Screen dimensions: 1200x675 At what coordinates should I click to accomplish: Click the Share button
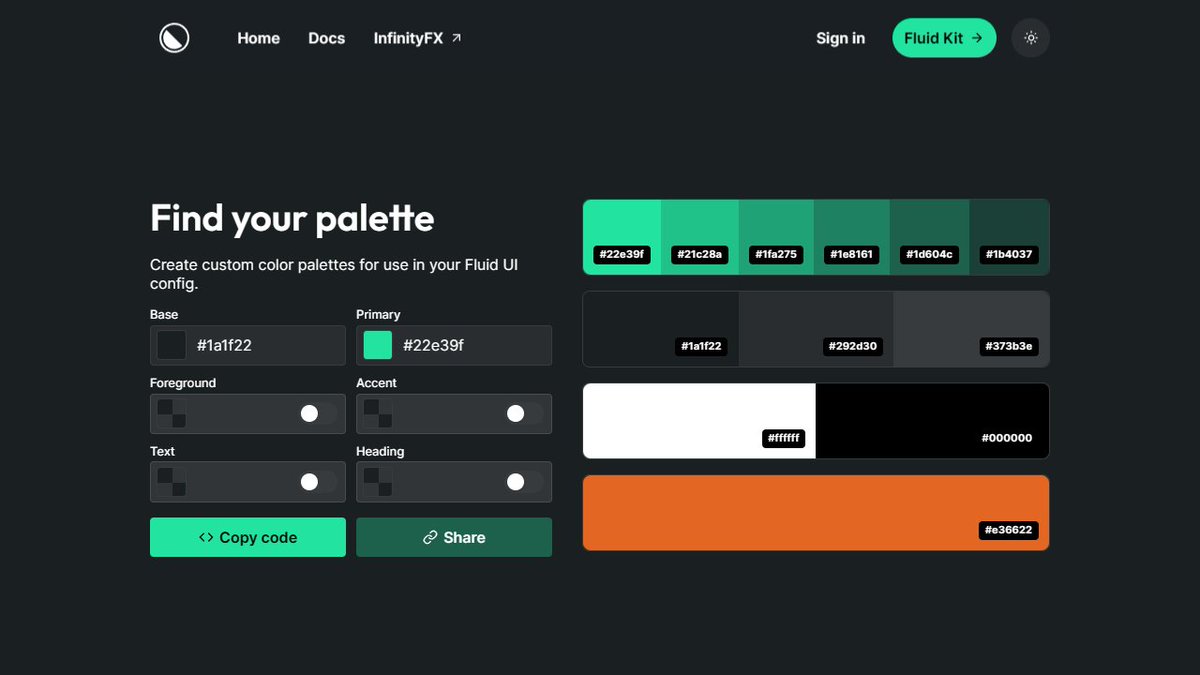(454, 537)
